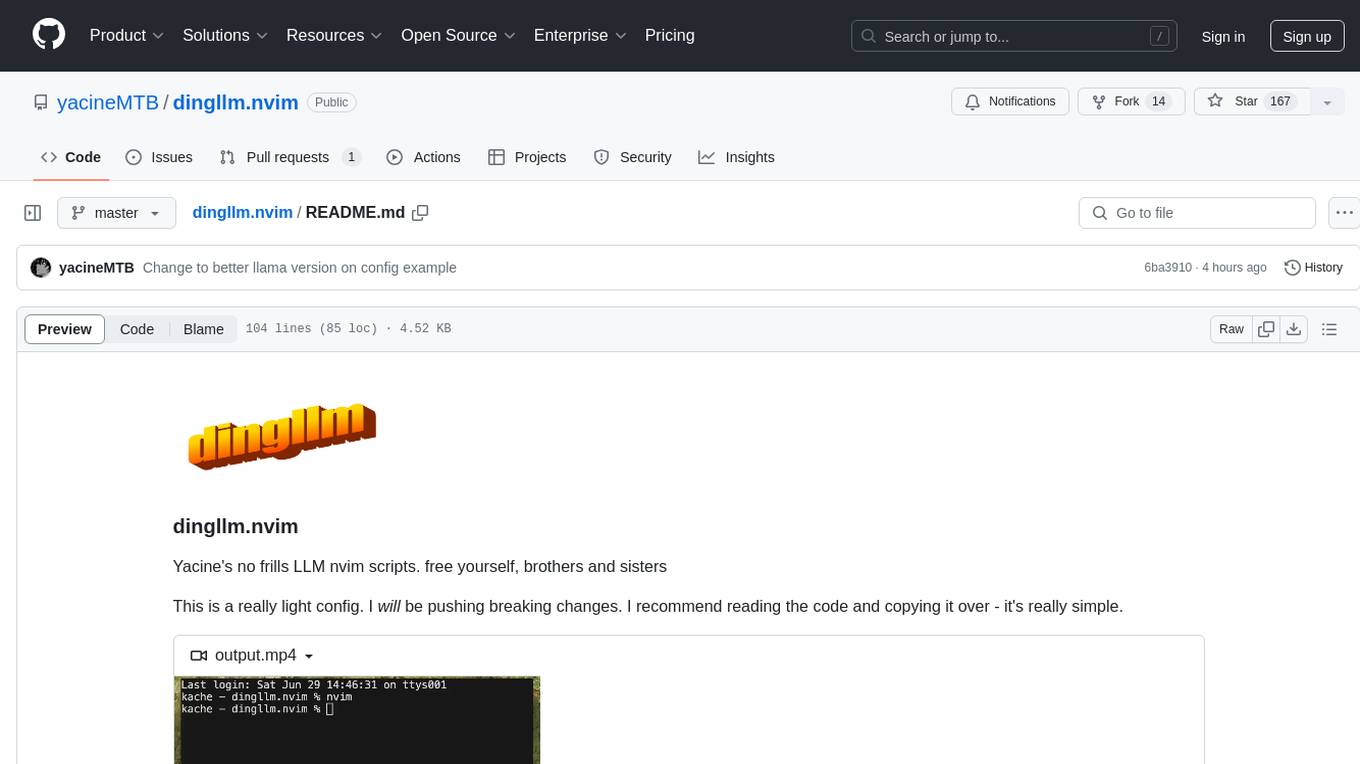Viewport: 1360px width, 764px height.
Task: Click the yacineMTB commit author avatar
Action: tap(41, 268)
